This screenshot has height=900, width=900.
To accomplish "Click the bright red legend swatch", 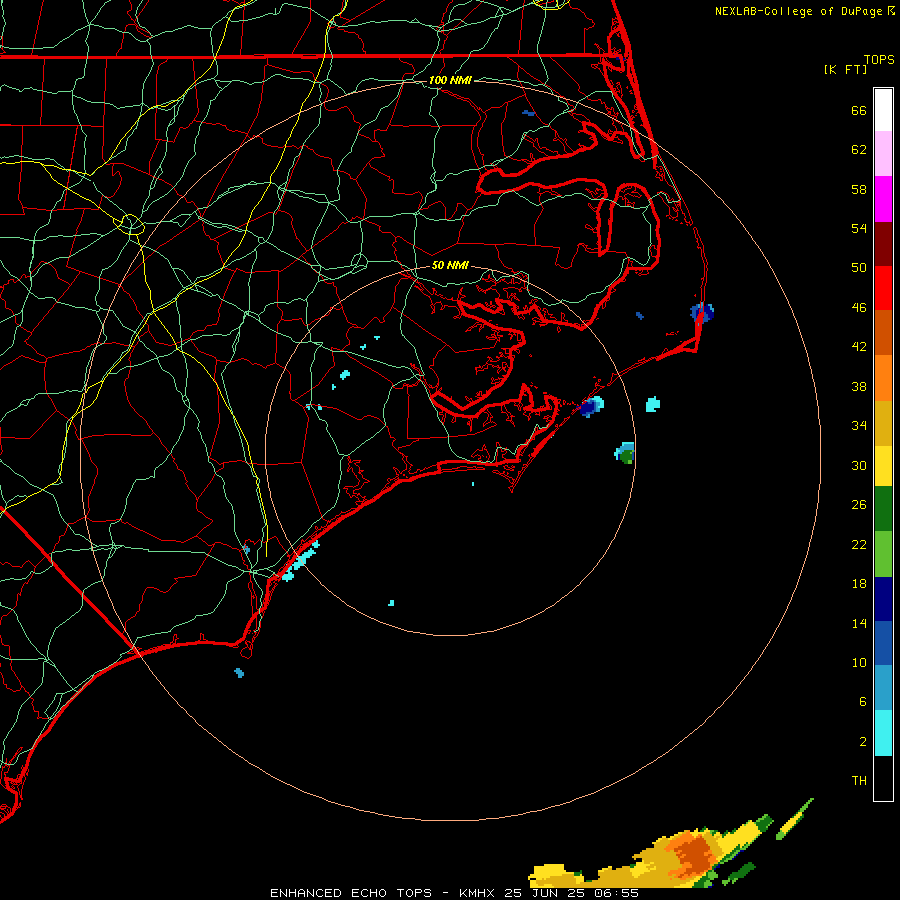I will click(x=883, y=288).
